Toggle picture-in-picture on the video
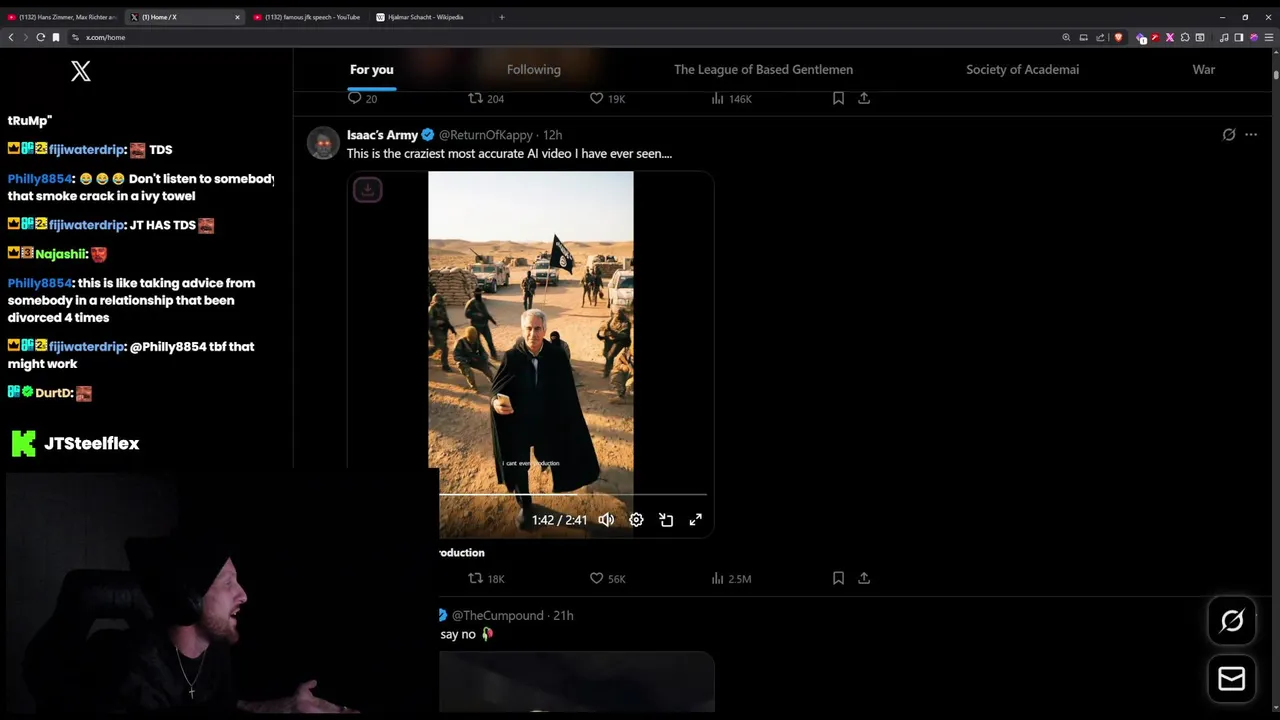 coord(666,519)
